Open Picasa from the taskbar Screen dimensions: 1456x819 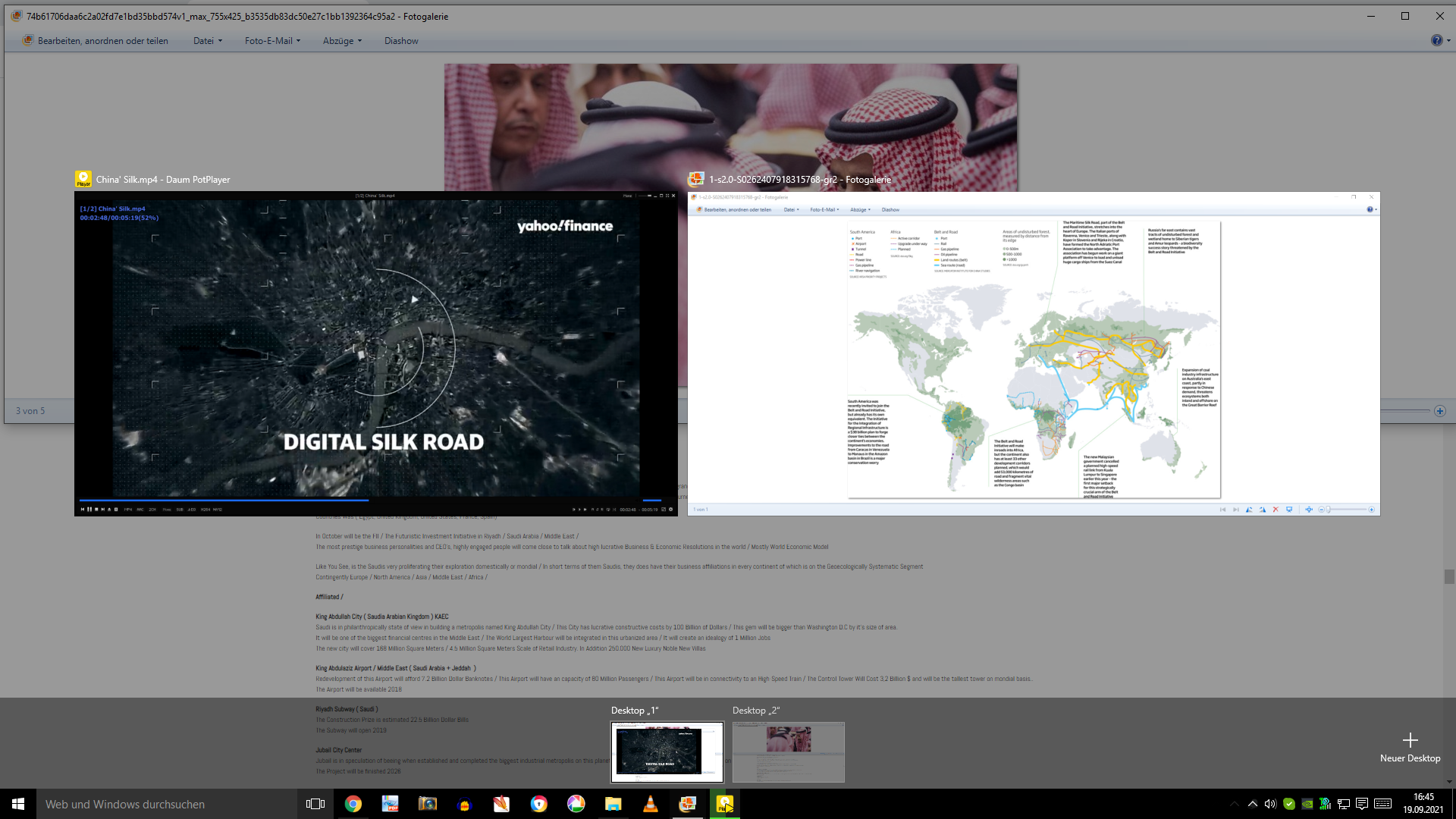point(576,804)
